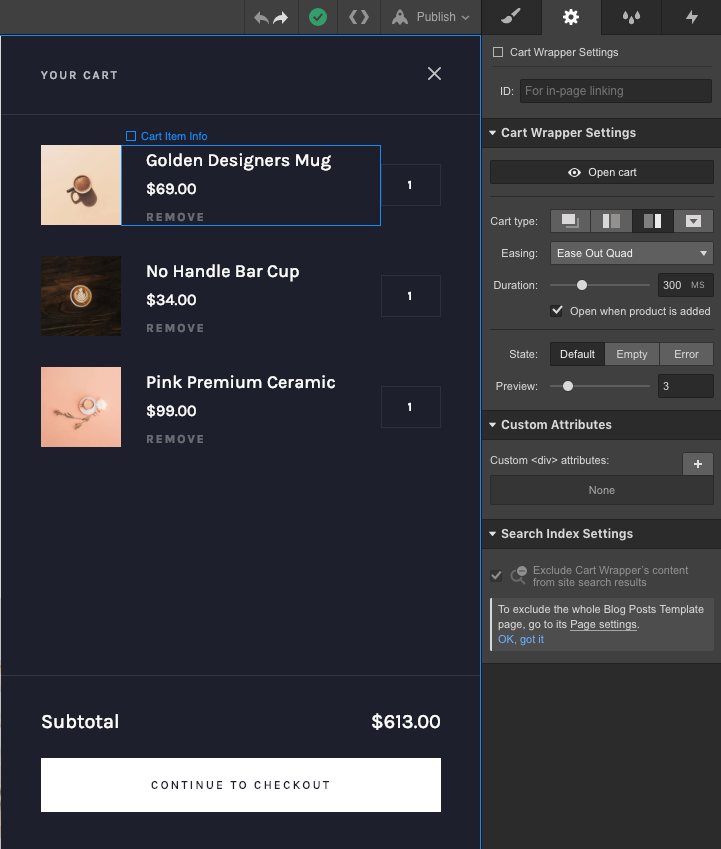The height and width of the screenshot is (849, 721).
Task: Remove the Pink Premium Ceramic
Action: 175,439
